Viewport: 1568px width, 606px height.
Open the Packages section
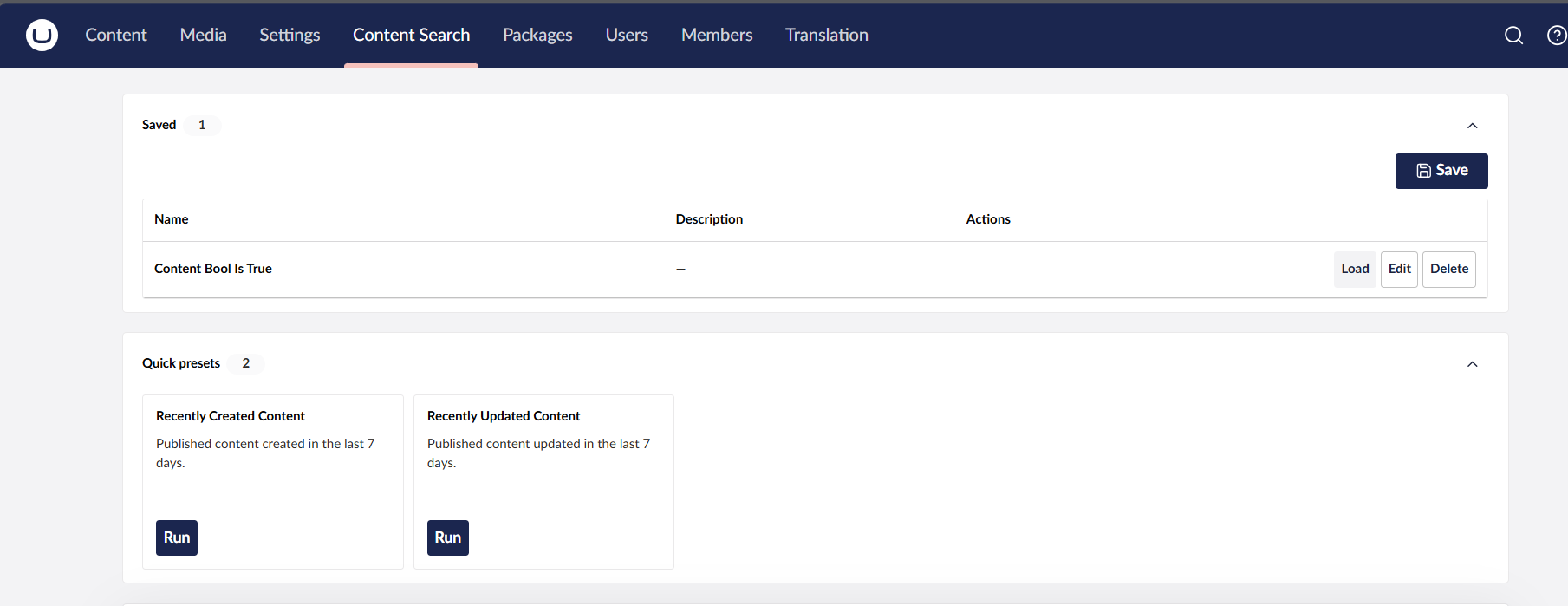pos(537,35)
